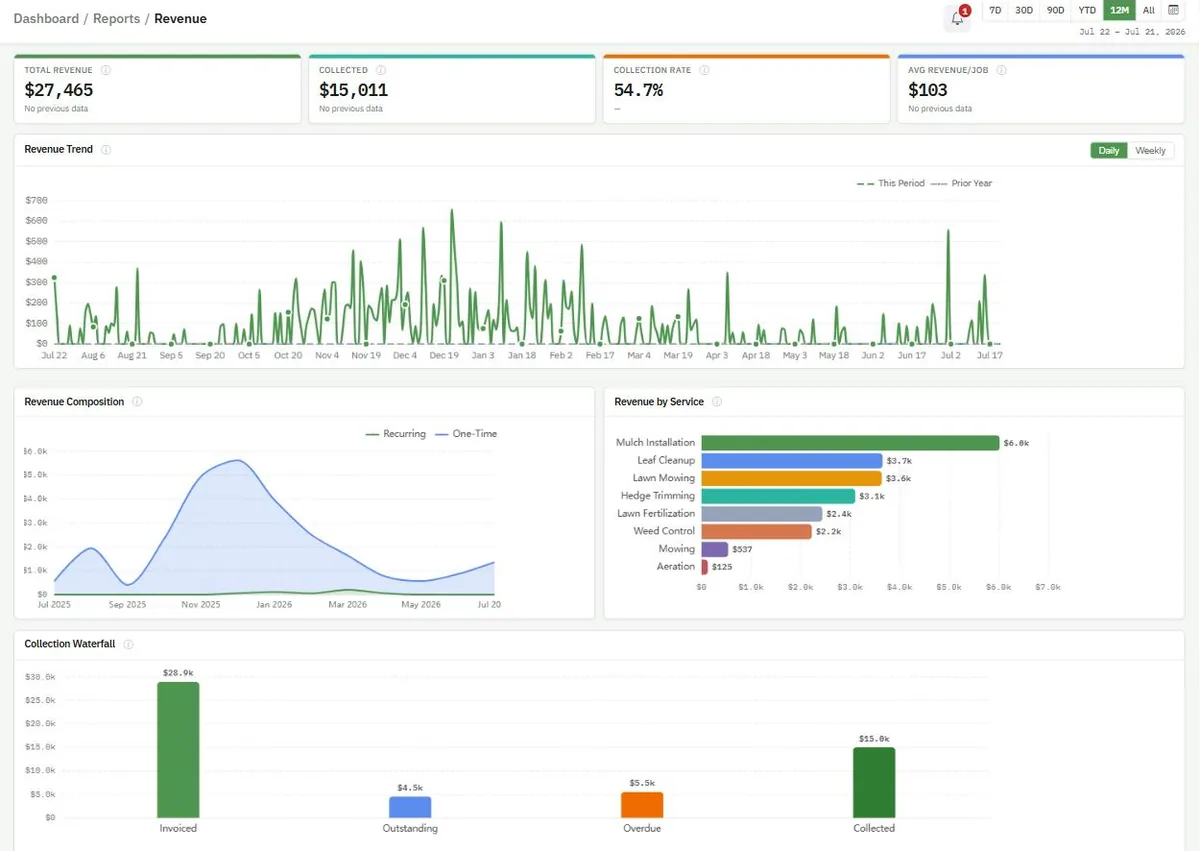Click the info icon next to Collection Rate
The height and width of the screenshot is (851, 1200).
pos(704,71)
